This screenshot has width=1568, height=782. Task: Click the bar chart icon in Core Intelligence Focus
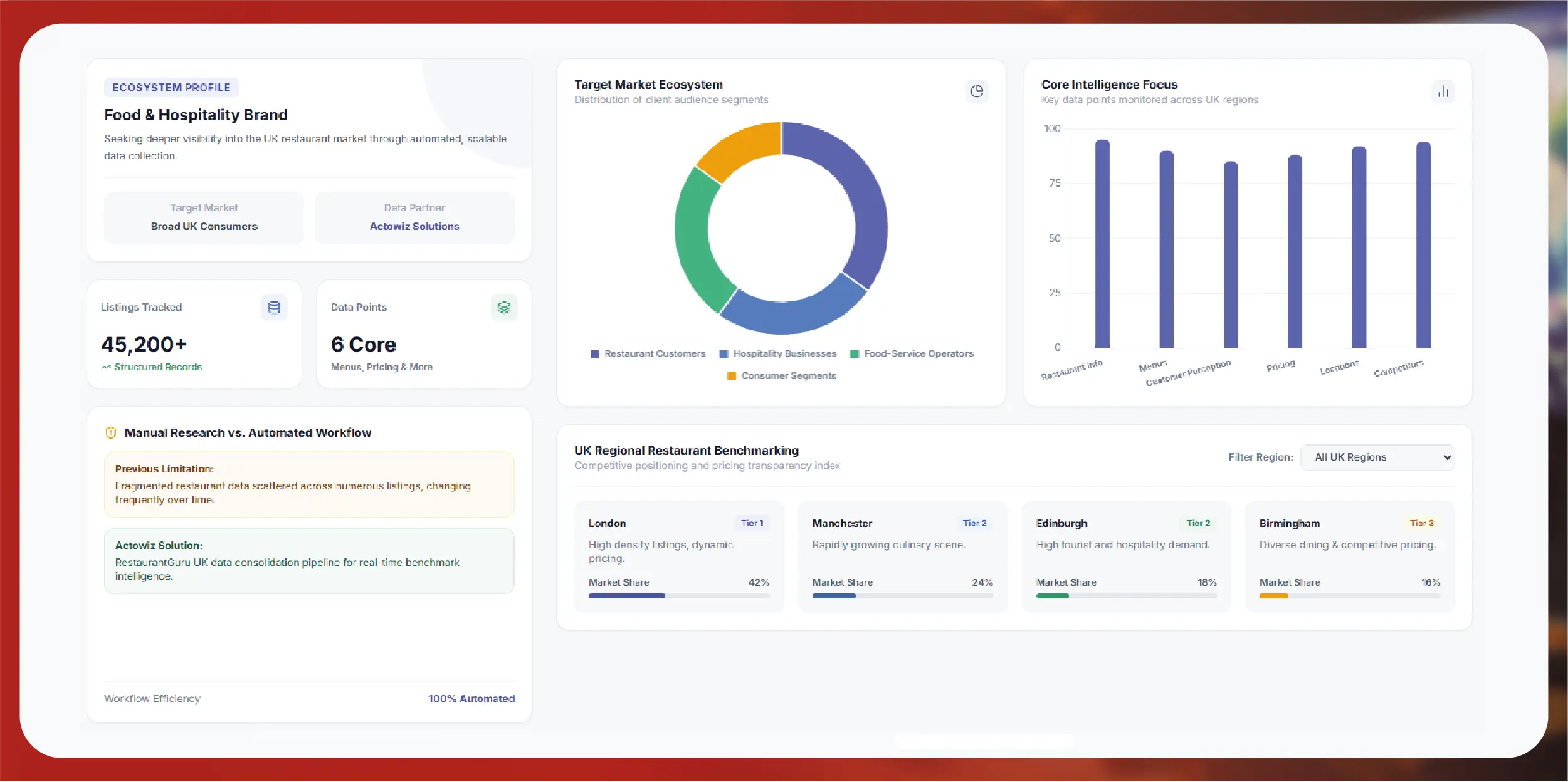coord(1443,91)
